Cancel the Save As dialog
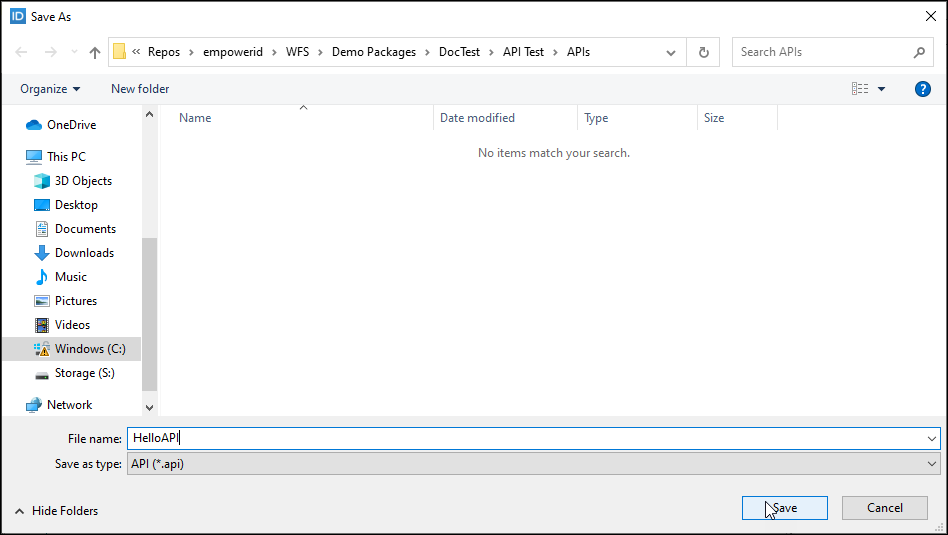 884,508
